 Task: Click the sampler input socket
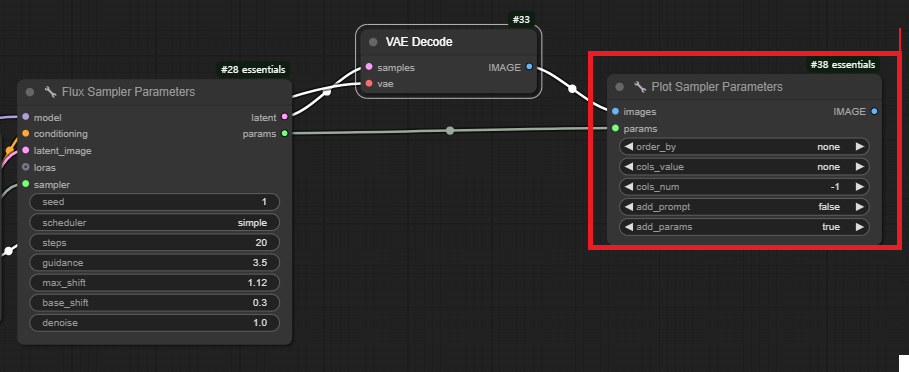pos(26,184)
